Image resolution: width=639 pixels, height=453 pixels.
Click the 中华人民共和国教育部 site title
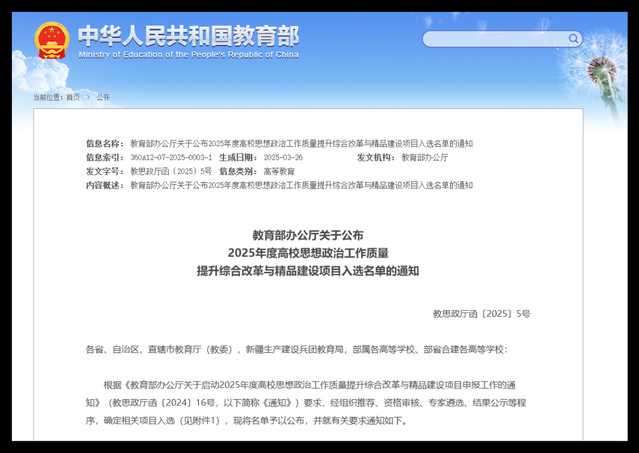(188, 34)
